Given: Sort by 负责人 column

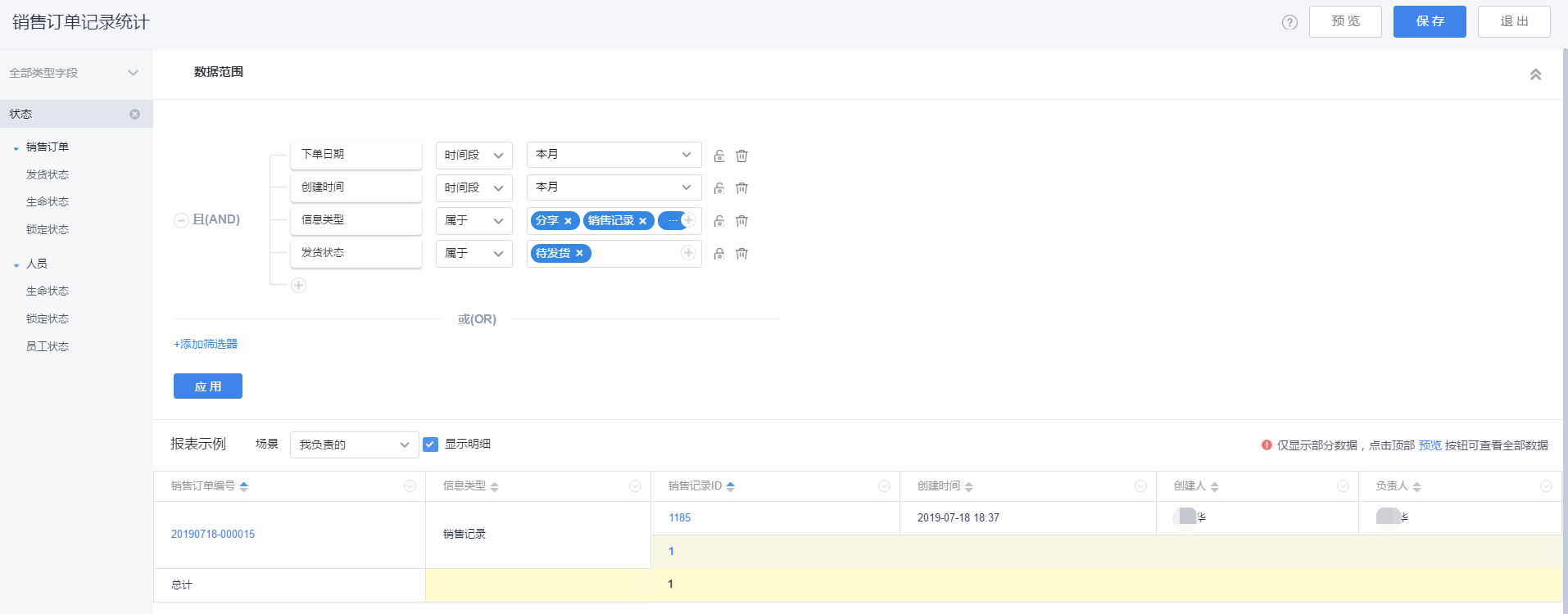Looking at the screenshot, I should point(1416,486).
